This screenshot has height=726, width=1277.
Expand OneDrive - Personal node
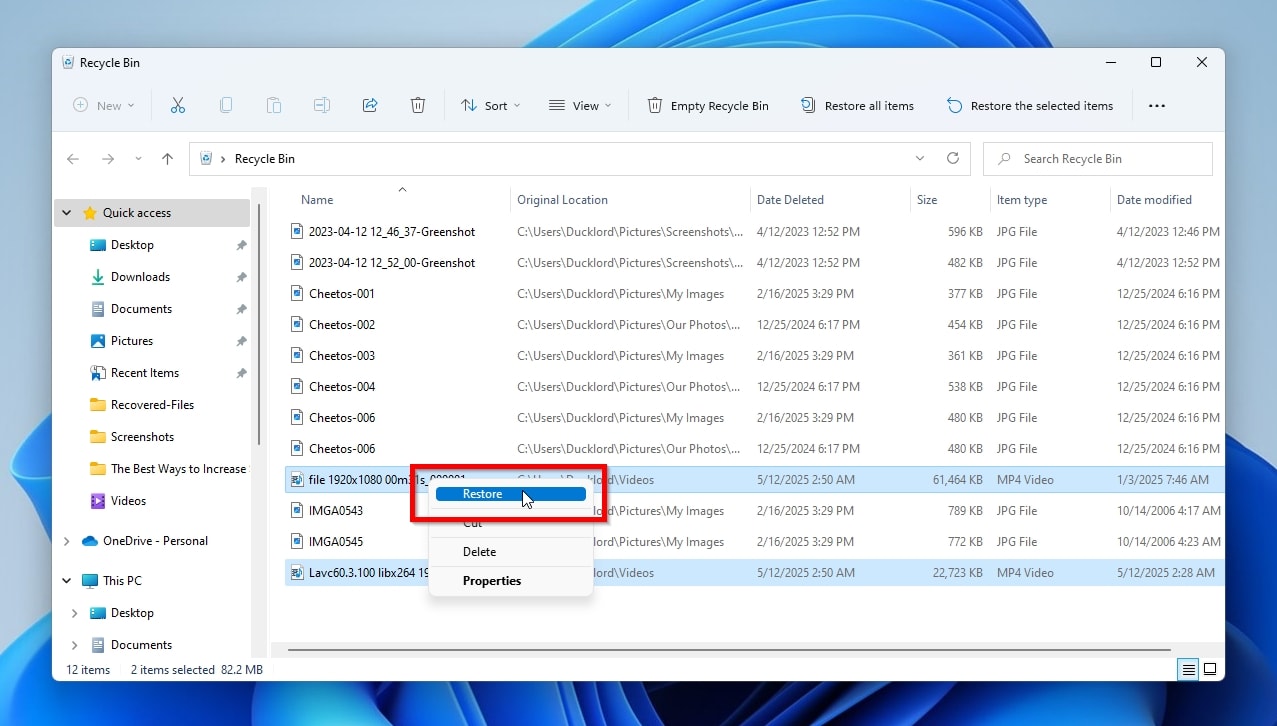tap(67, 541)
